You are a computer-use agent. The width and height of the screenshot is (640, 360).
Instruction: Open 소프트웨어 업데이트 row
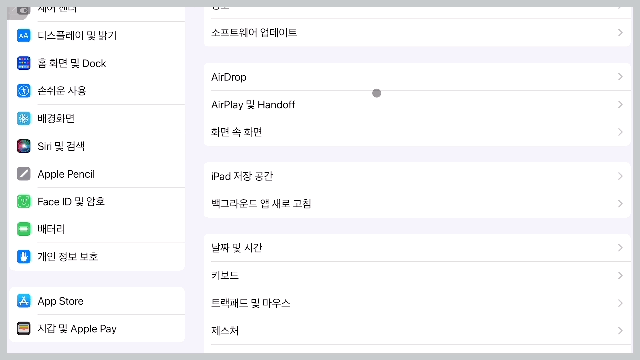coord(418,32)
